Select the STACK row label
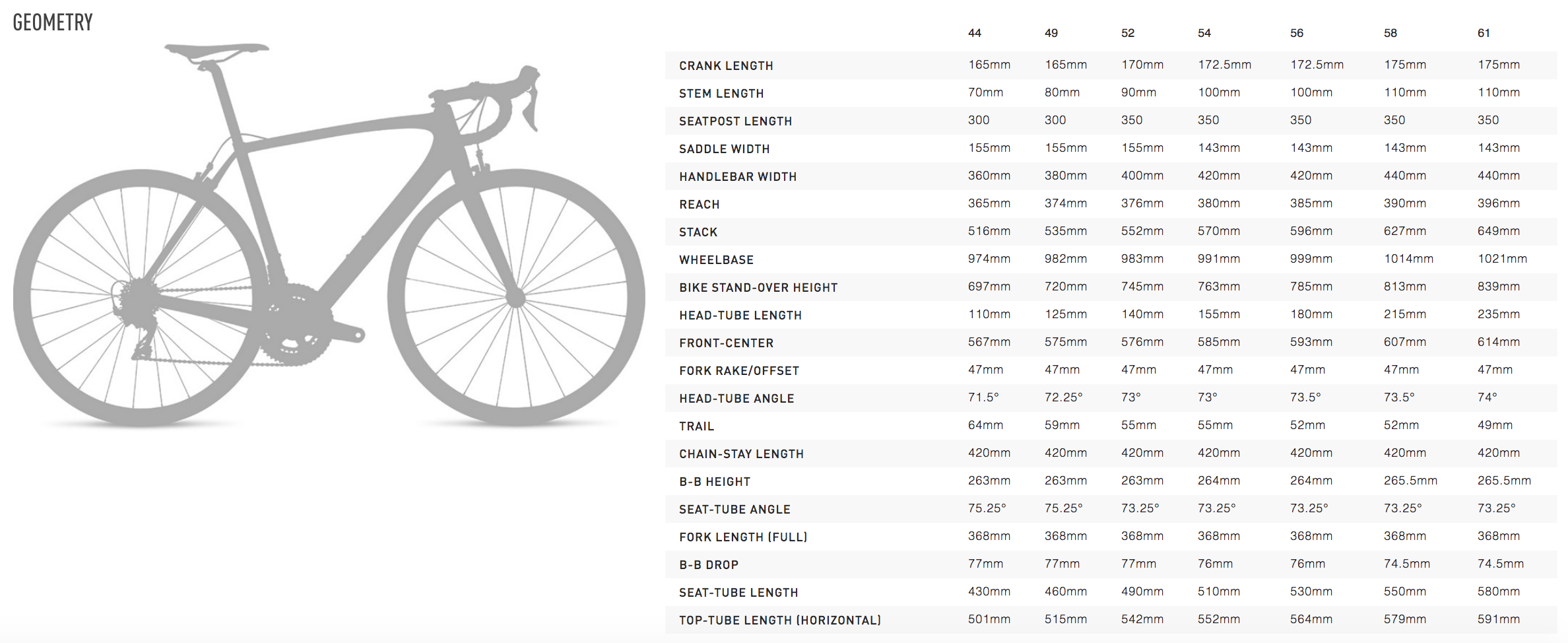This screenshot has height=643, width=1568. pos(698,232)
